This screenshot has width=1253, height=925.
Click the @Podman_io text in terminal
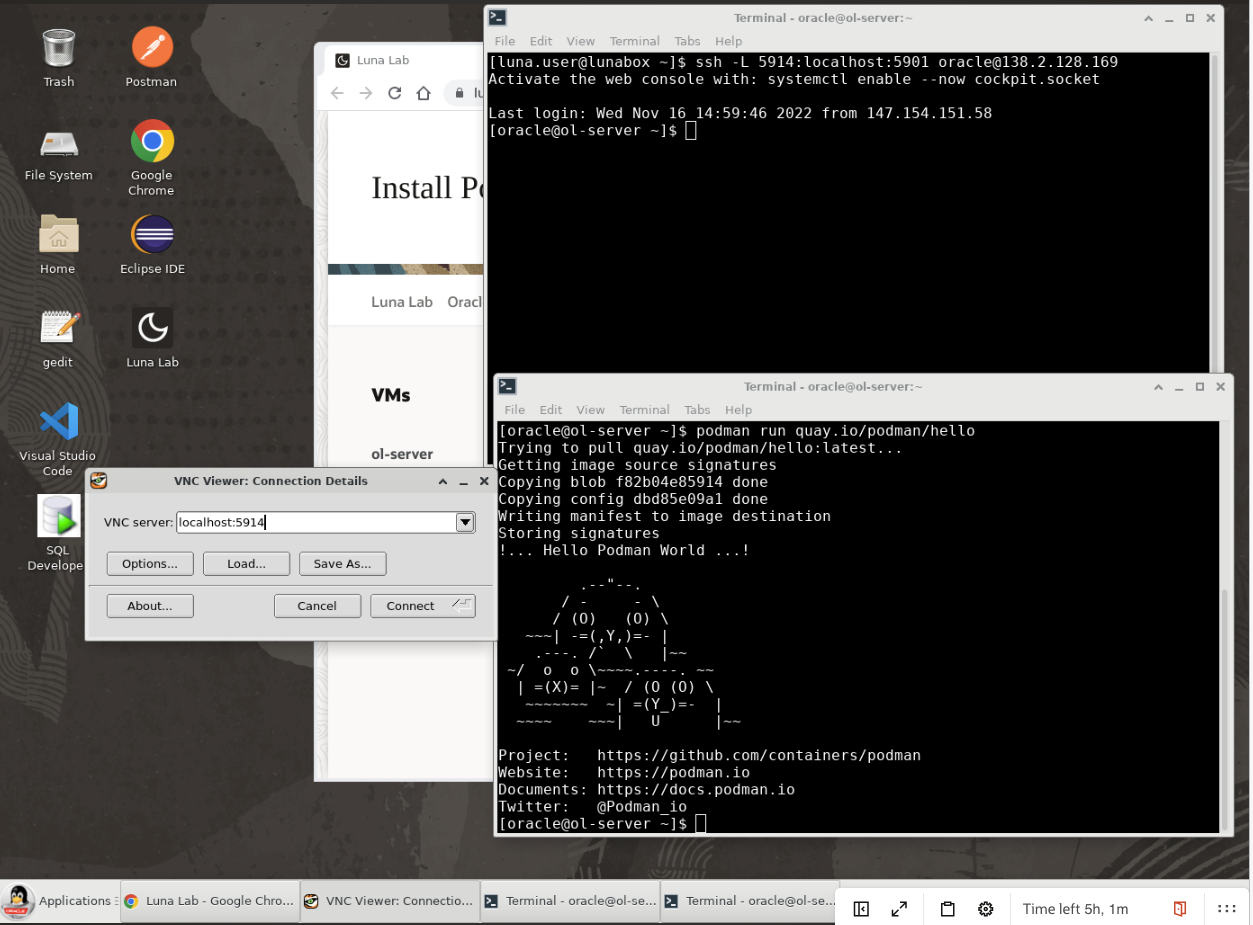click(x=642, y=807)
